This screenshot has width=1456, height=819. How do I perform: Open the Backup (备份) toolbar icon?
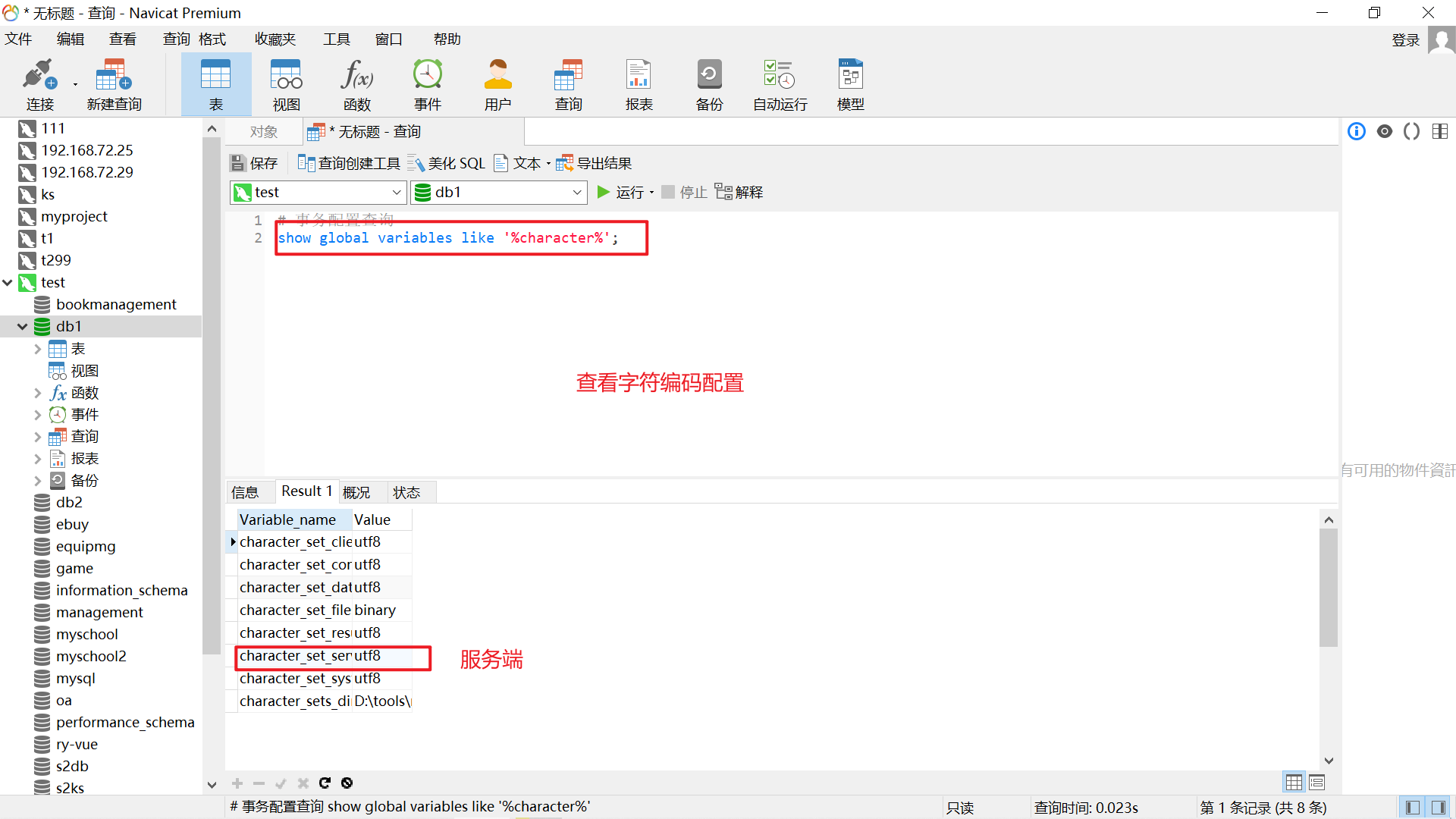709,84
